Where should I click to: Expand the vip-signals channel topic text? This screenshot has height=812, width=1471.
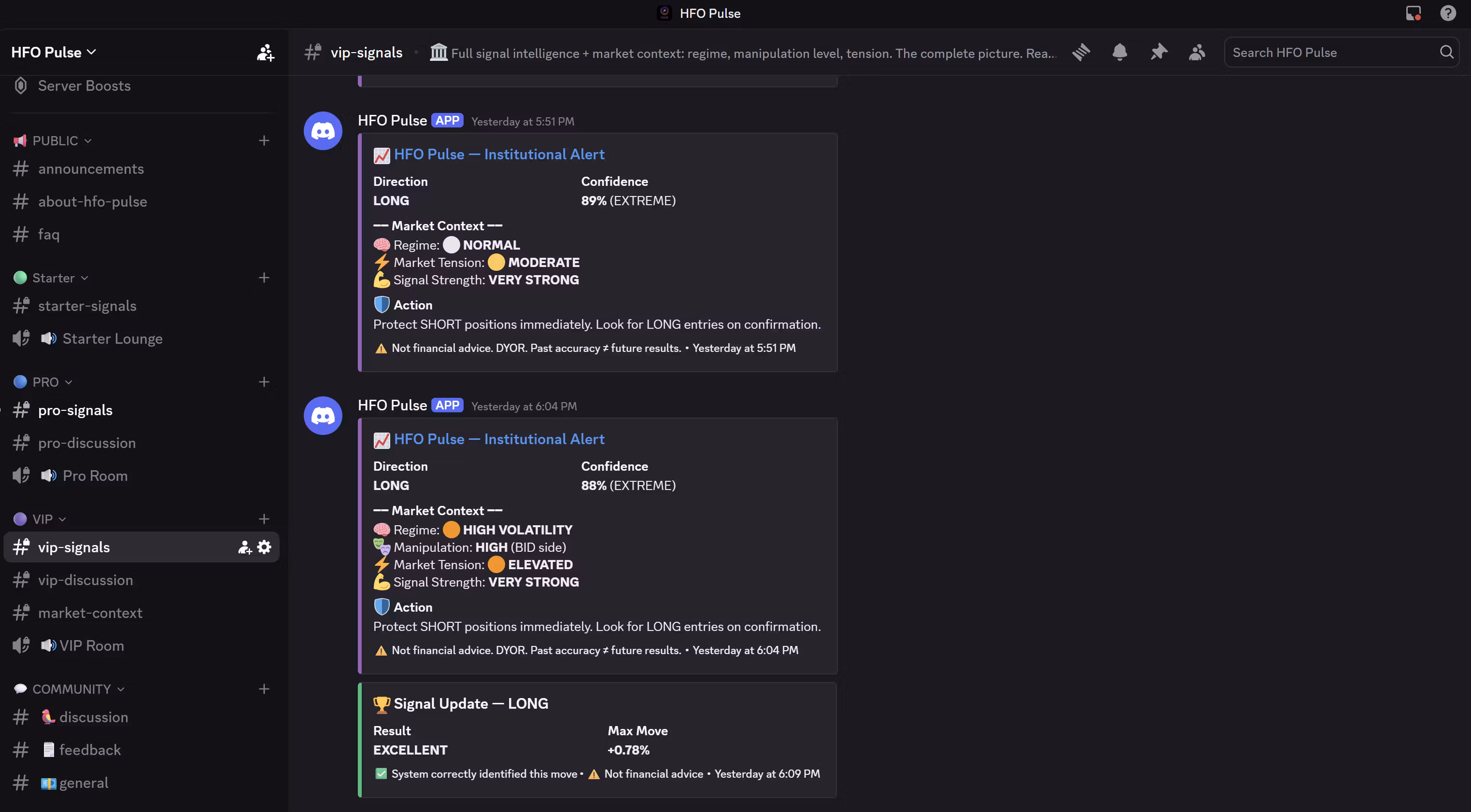[753, 53]
